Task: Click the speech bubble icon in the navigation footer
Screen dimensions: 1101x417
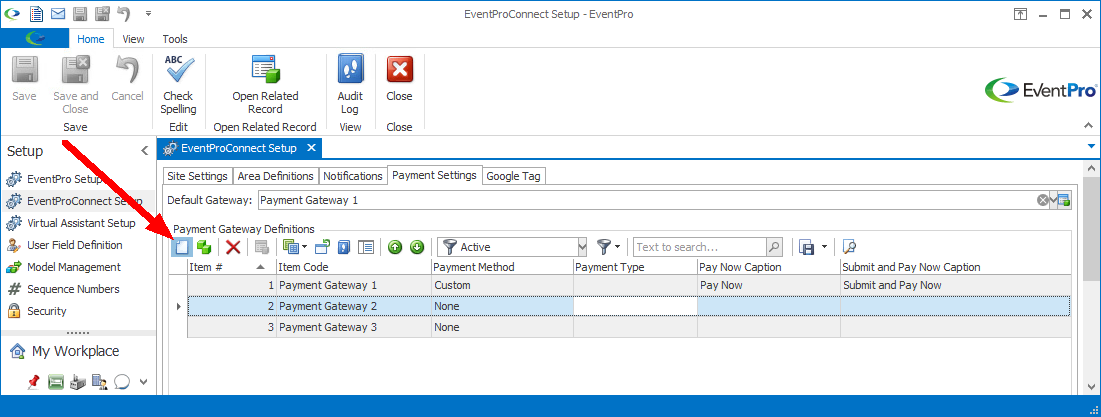Action: coord(122,381)
